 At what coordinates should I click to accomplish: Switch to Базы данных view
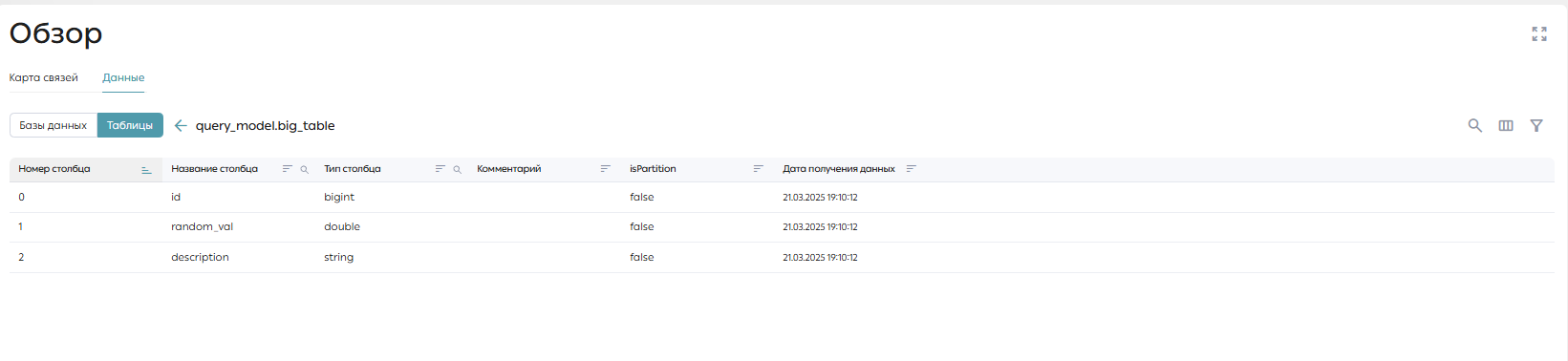(x=54, y=125)
